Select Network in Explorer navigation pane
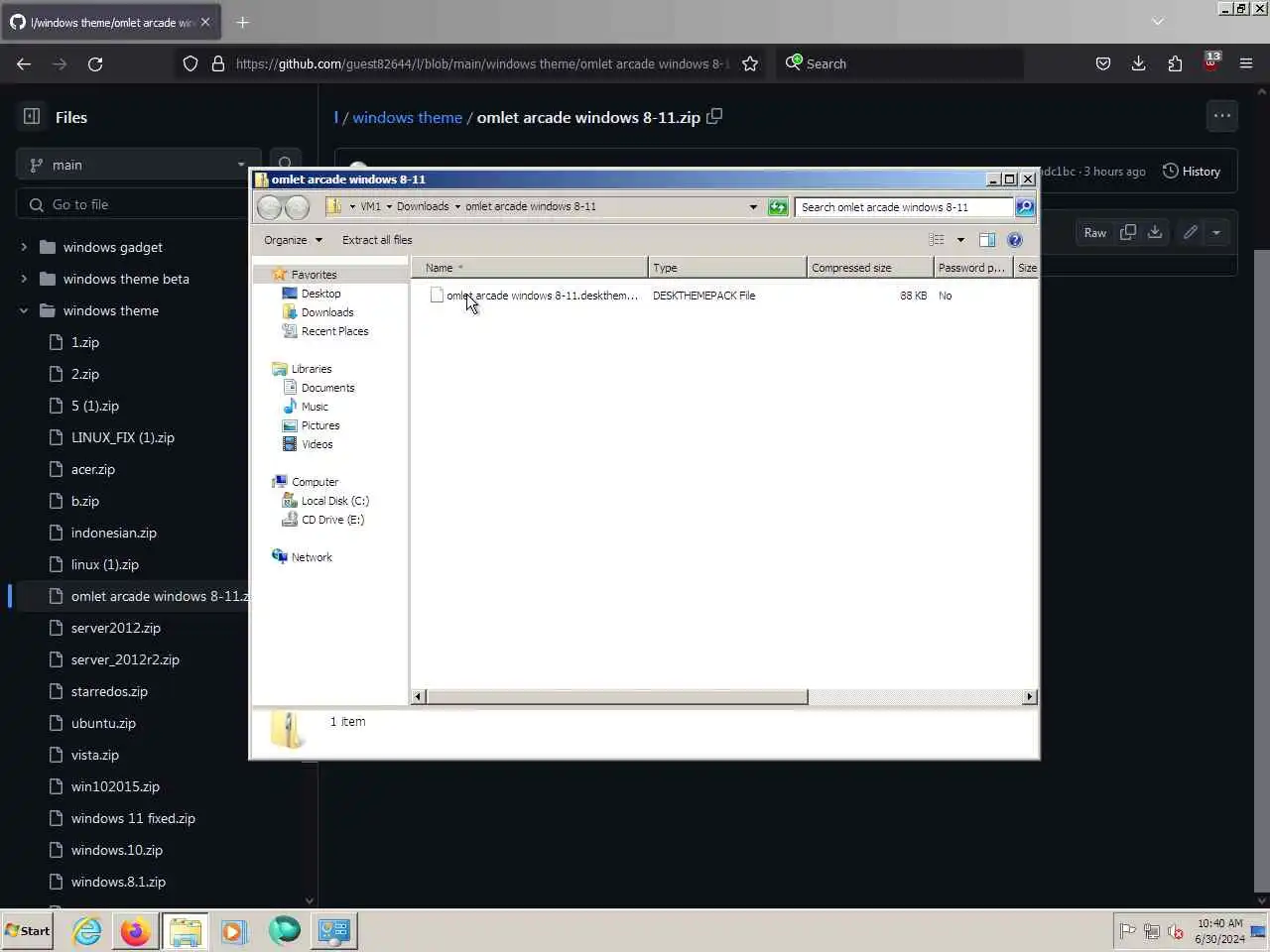Viewport: 1270px width, 952px height. point(312,557)
